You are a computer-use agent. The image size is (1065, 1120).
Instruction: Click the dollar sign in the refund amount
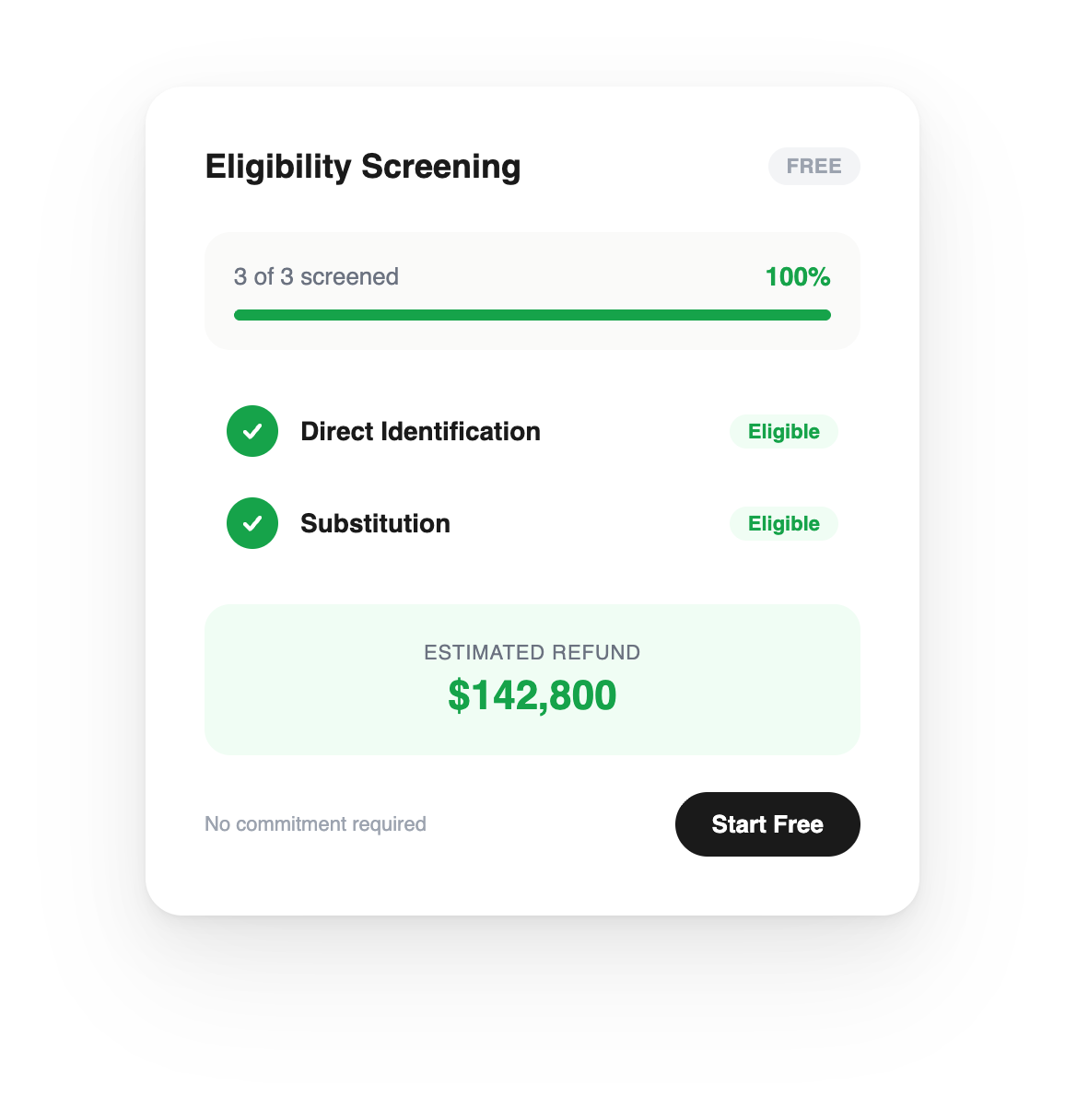458,696
